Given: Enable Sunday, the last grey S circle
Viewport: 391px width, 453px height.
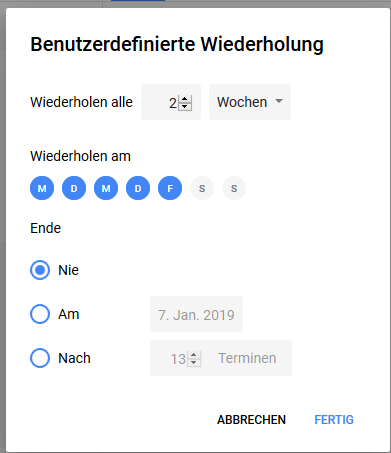Looking at the screenshot, I should tap(234, 188).
